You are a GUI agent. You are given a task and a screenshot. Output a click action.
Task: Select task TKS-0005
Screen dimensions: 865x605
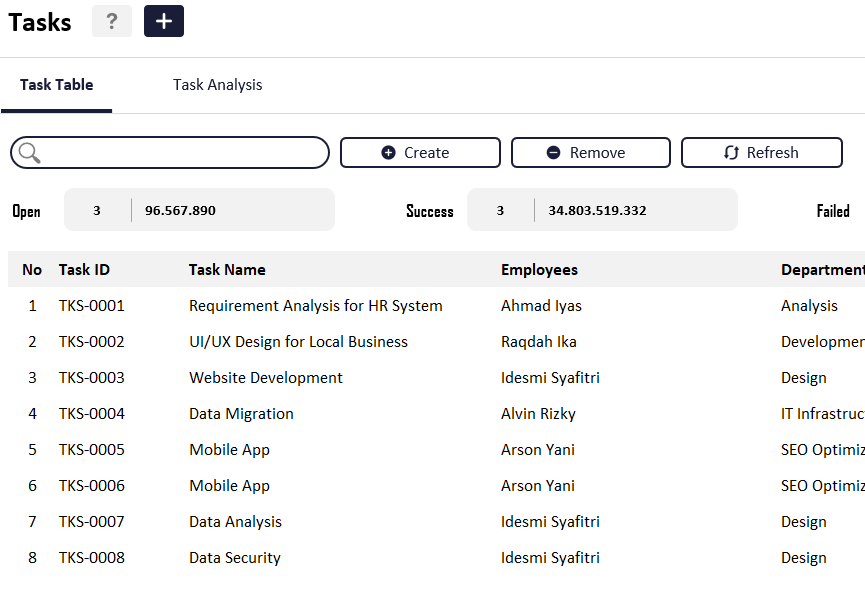92,450
